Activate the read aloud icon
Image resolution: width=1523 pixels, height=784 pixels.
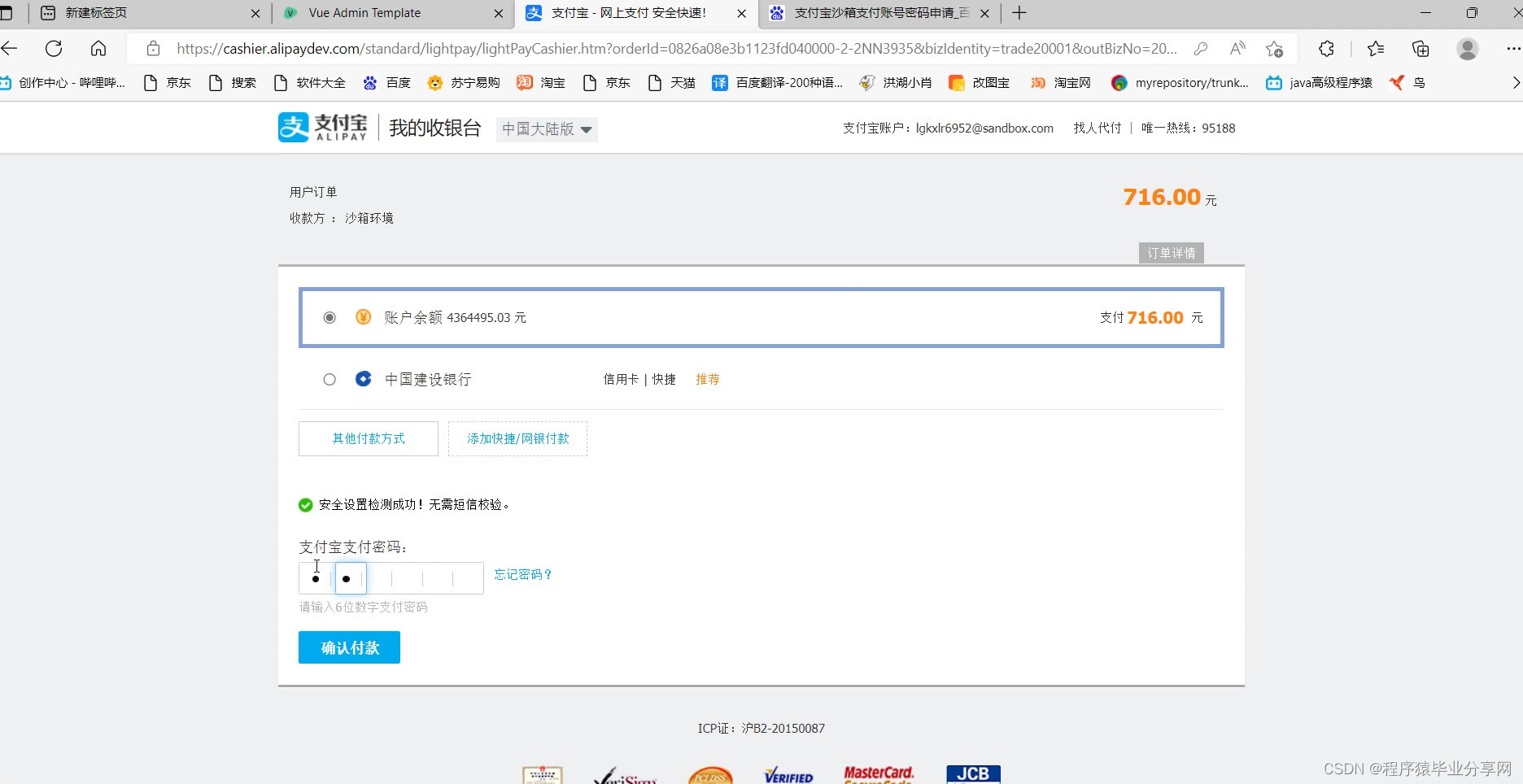tap(1237, 49)
